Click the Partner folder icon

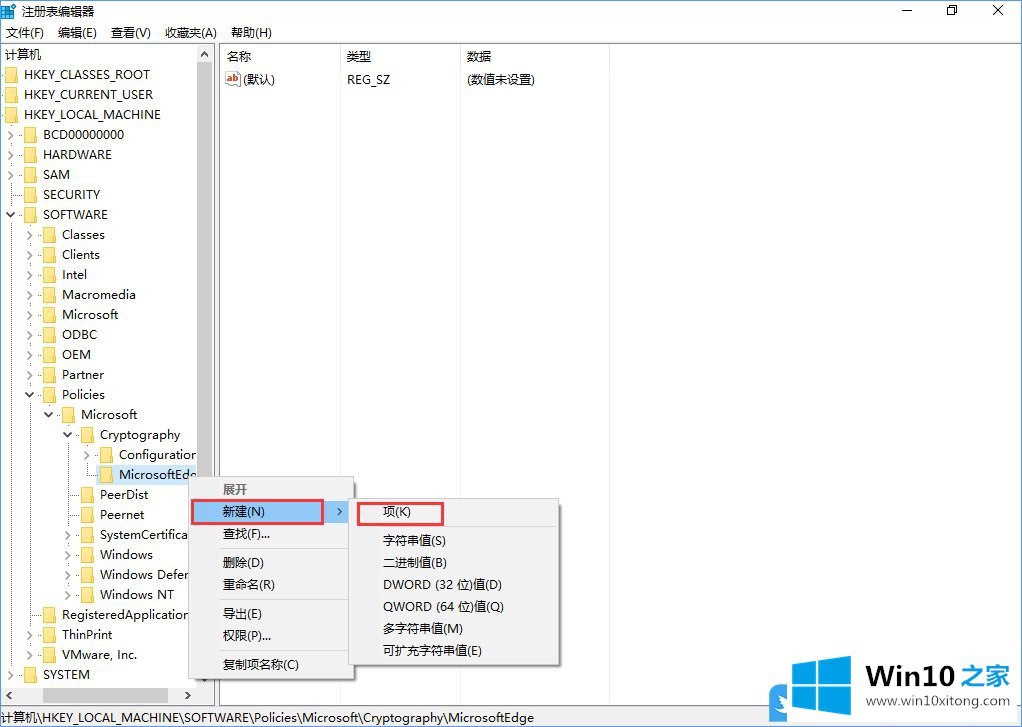tap(49, 375)
